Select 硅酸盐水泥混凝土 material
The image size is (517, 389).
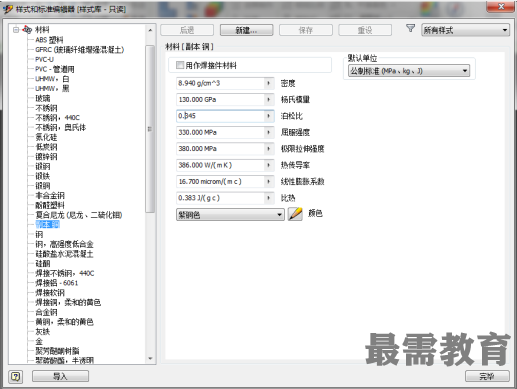point(64,254)
